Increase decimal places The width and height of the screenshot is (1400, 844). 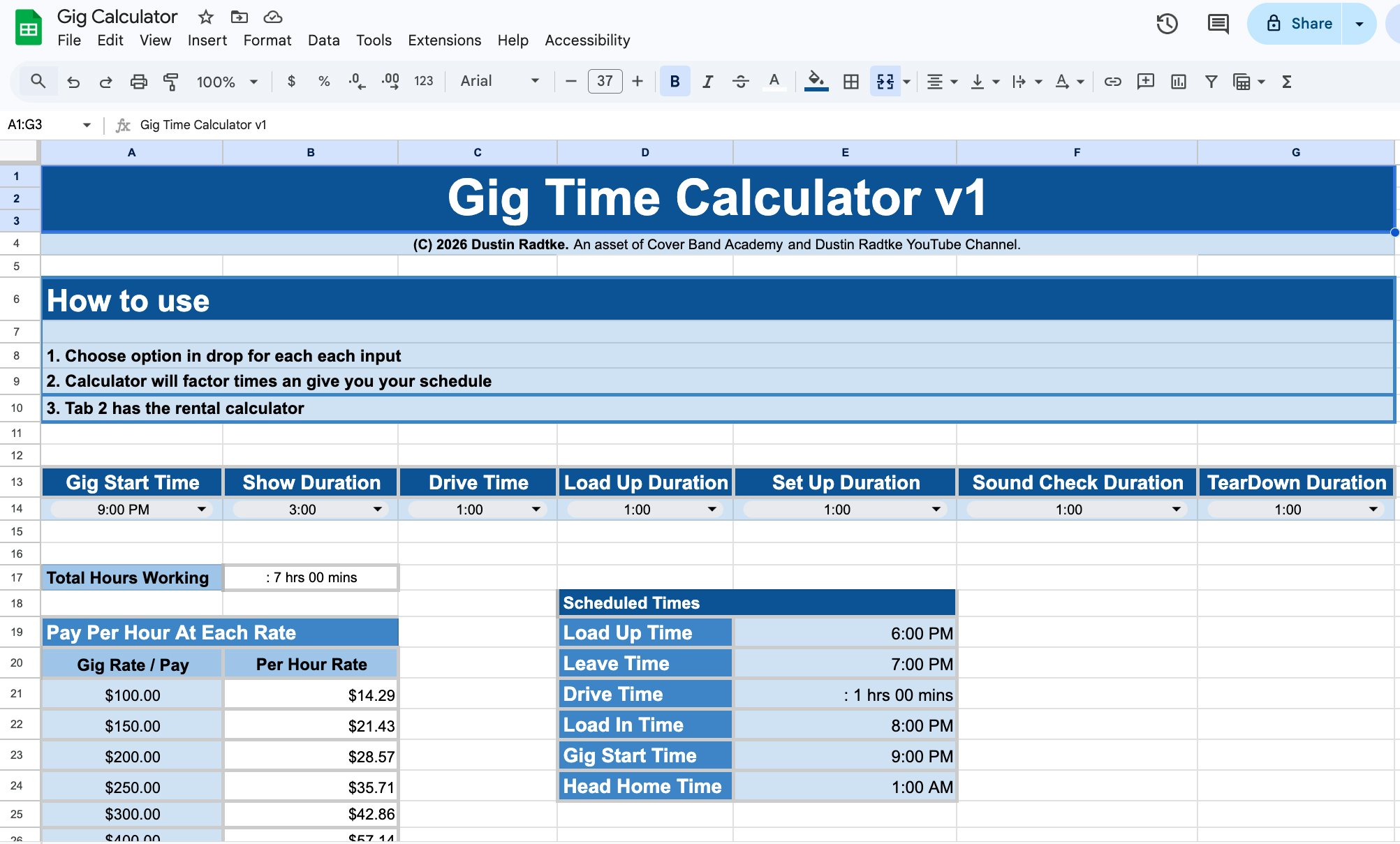coord(390,82)
